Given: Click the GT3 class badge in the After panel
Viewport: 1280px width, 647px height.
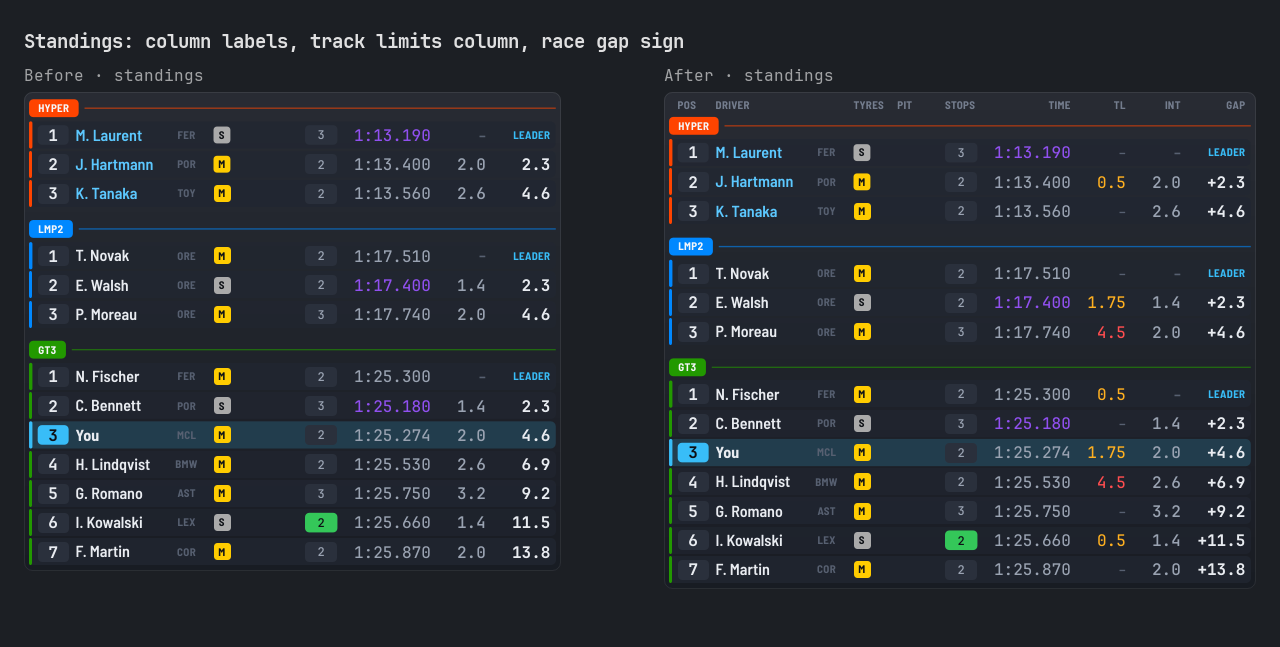Looking at the screenshot, I should (x=687, y=367).
